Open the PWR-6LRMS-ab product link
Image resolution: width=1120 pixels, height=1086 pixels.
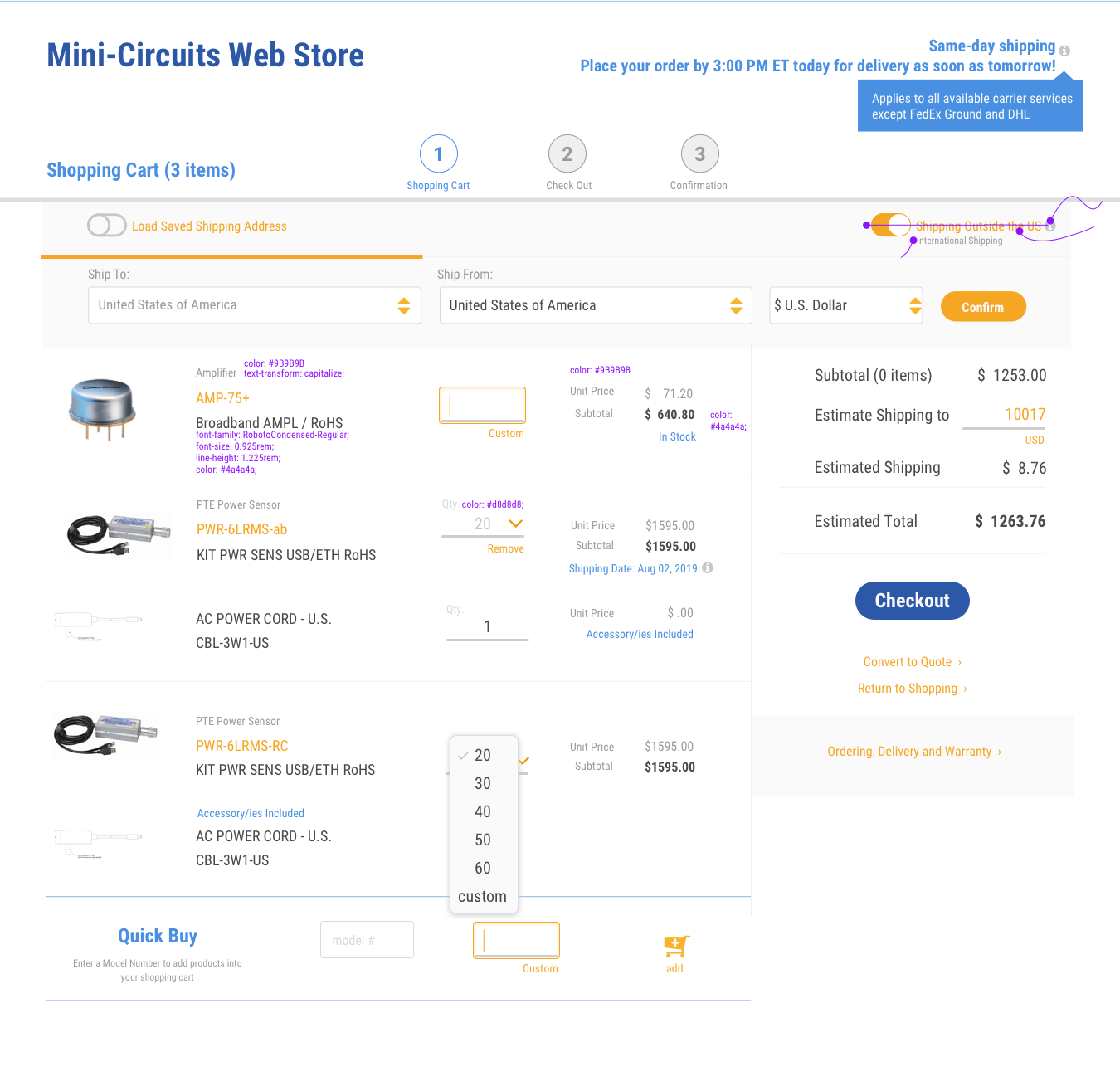pos(241,529)
